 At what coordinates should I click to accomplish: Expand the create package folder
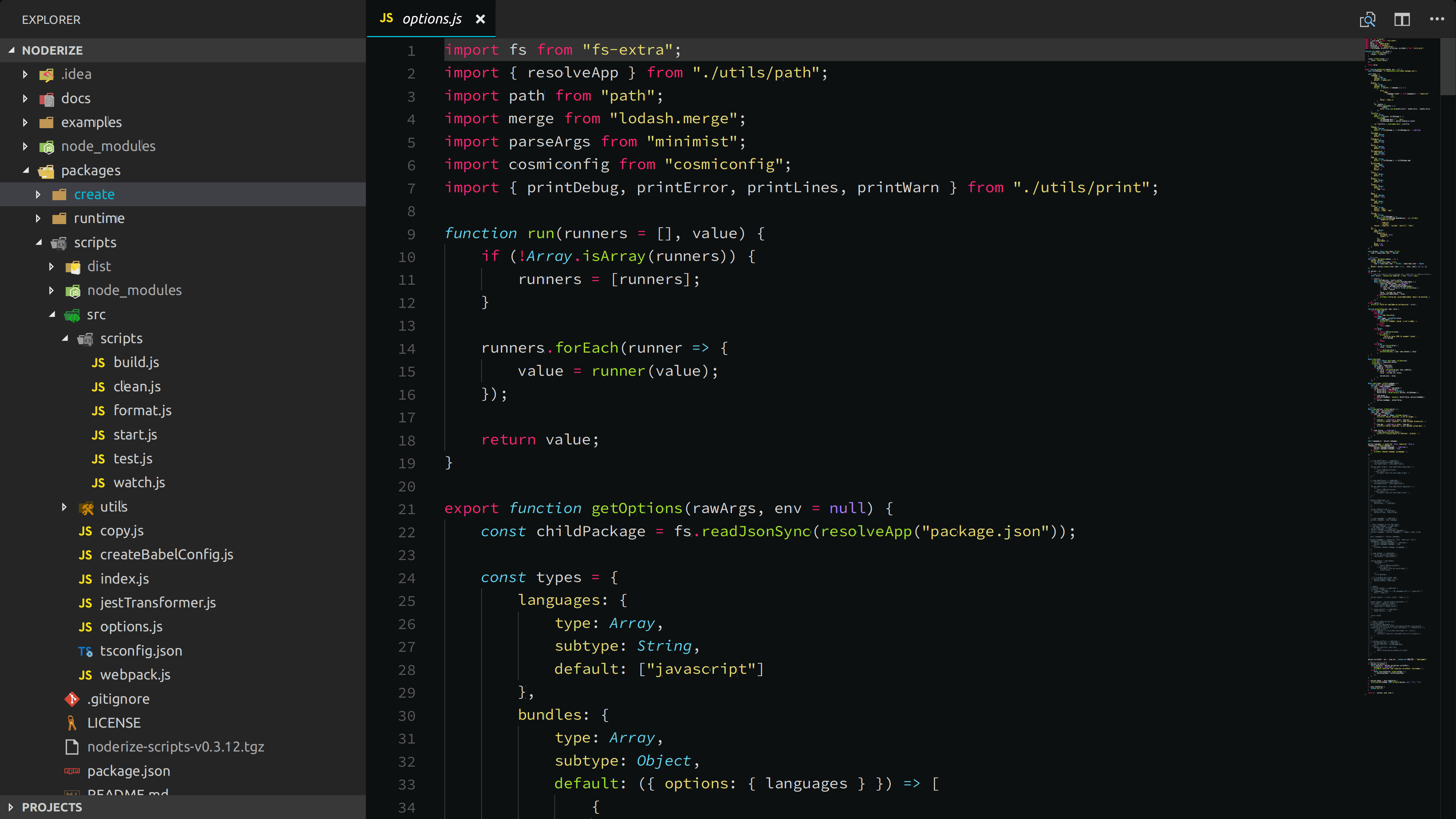pos(38,195)
